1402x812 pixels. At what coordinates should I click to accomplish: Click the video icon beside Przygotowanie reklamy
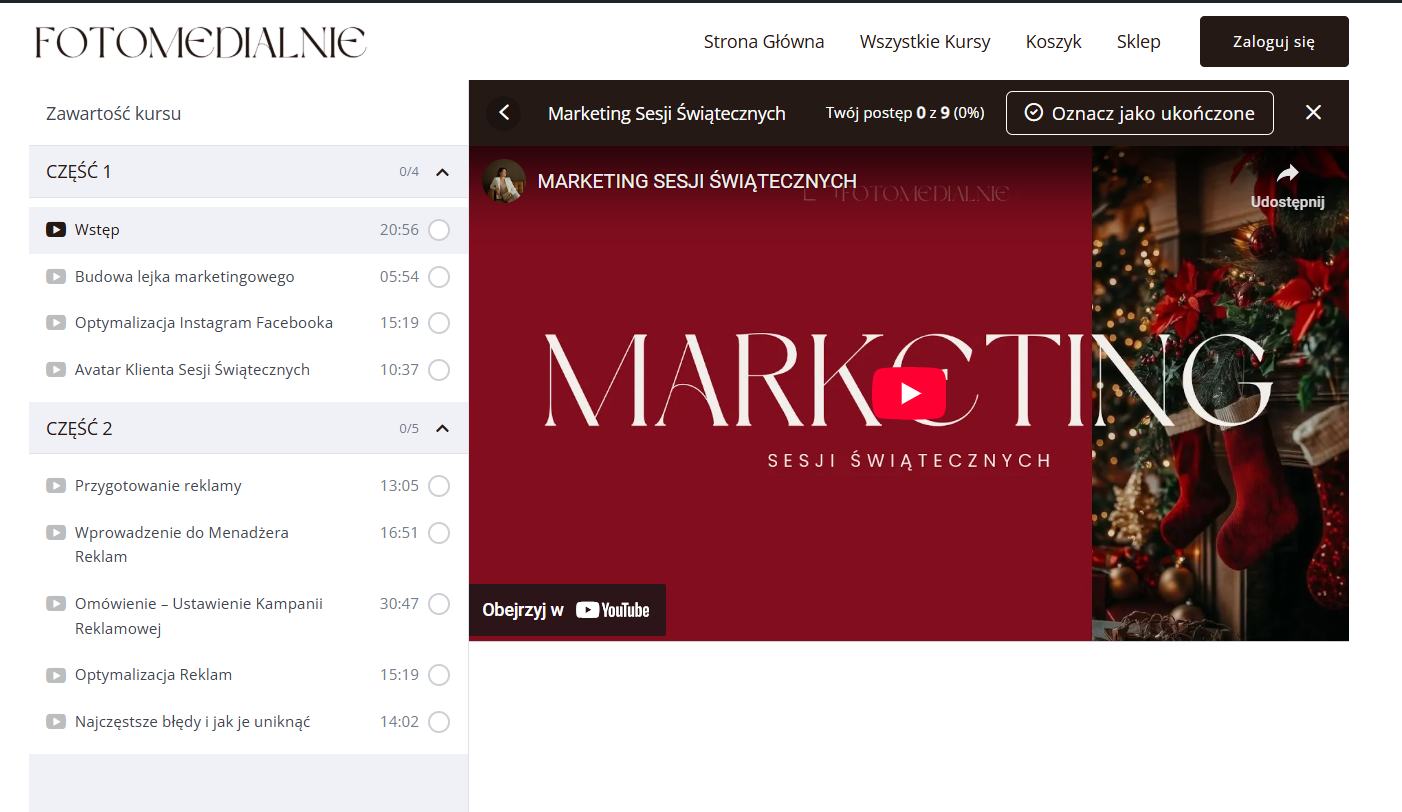(56, 486)
